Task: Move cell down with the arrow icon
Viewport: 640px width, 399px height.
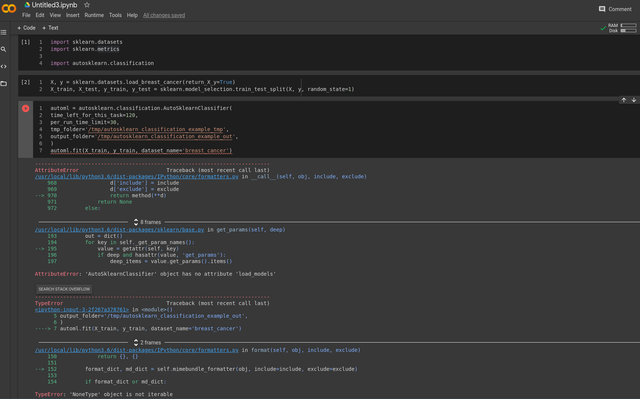Action: coord(634,100)
